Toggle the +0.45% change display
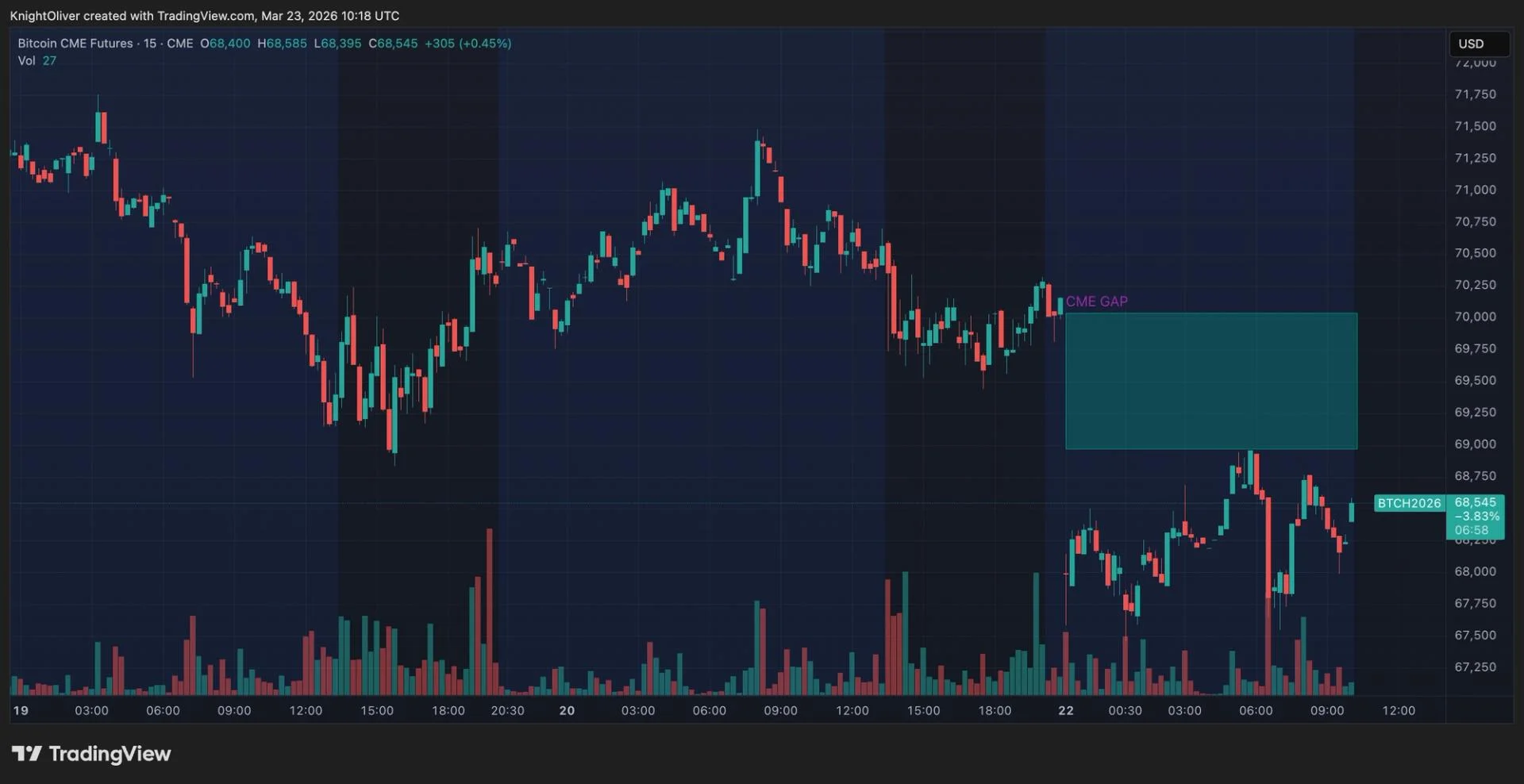Viewport: 1524px width, 784px height. click(484, 44)
